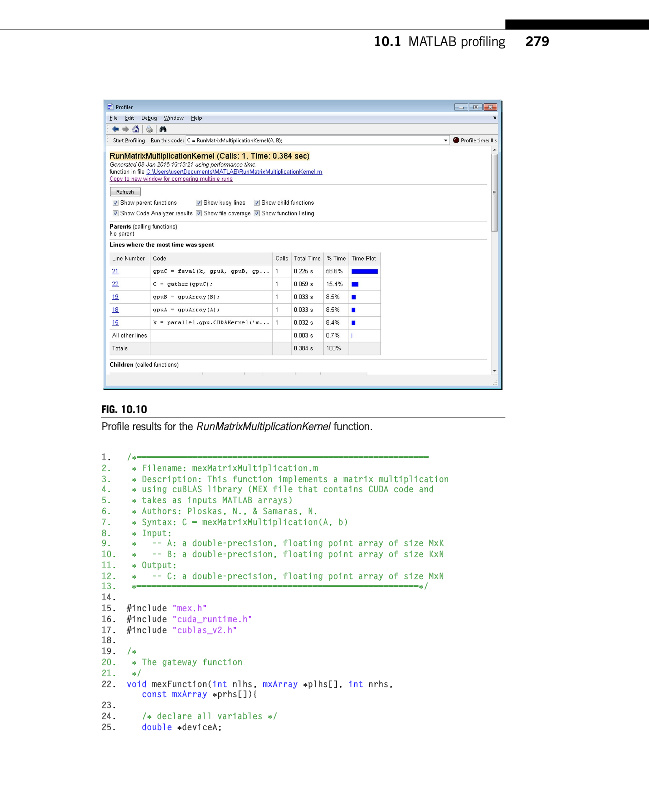Click the Back arrow in Profiler toolbar
This screenshot has width=649, height=800.
[x=113, y=129]
